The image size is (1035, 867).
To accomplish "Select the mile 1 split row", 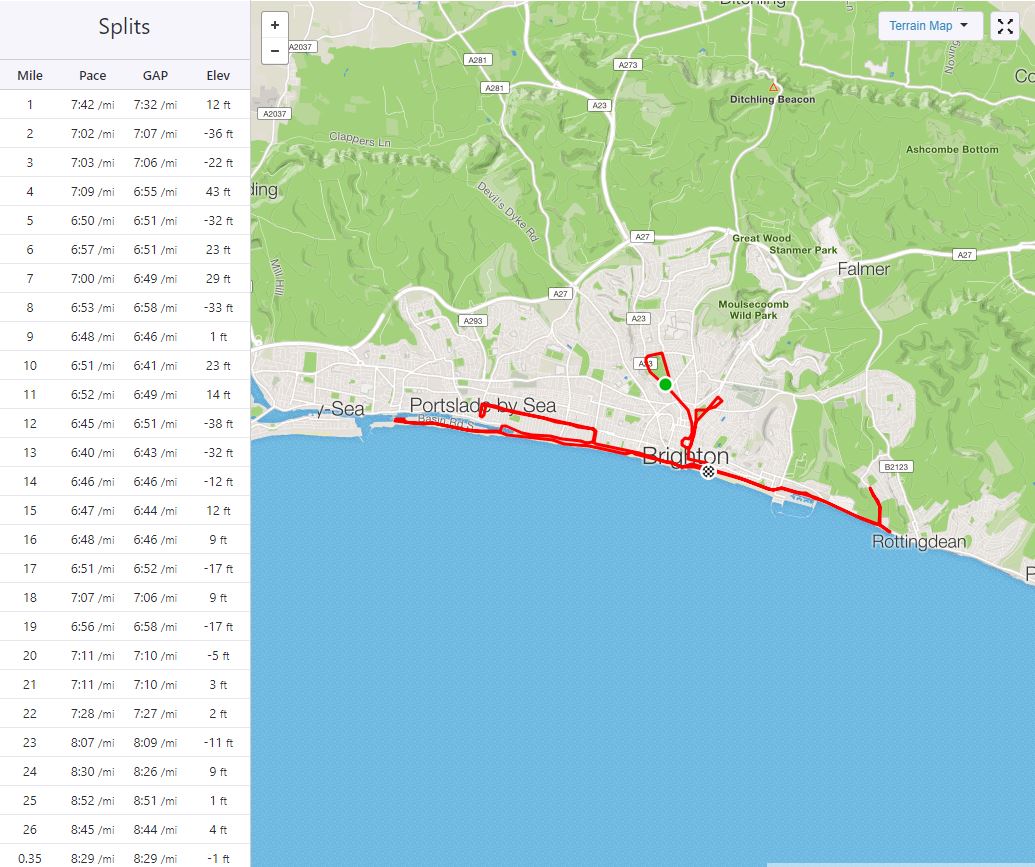I will [x=125, y=104].
